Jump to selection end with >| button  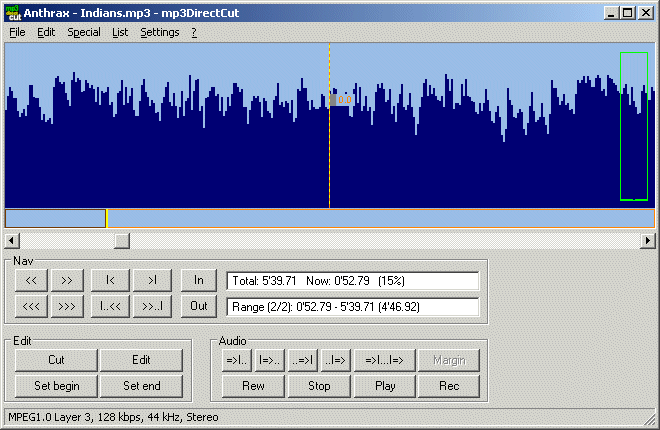point(152,280)
